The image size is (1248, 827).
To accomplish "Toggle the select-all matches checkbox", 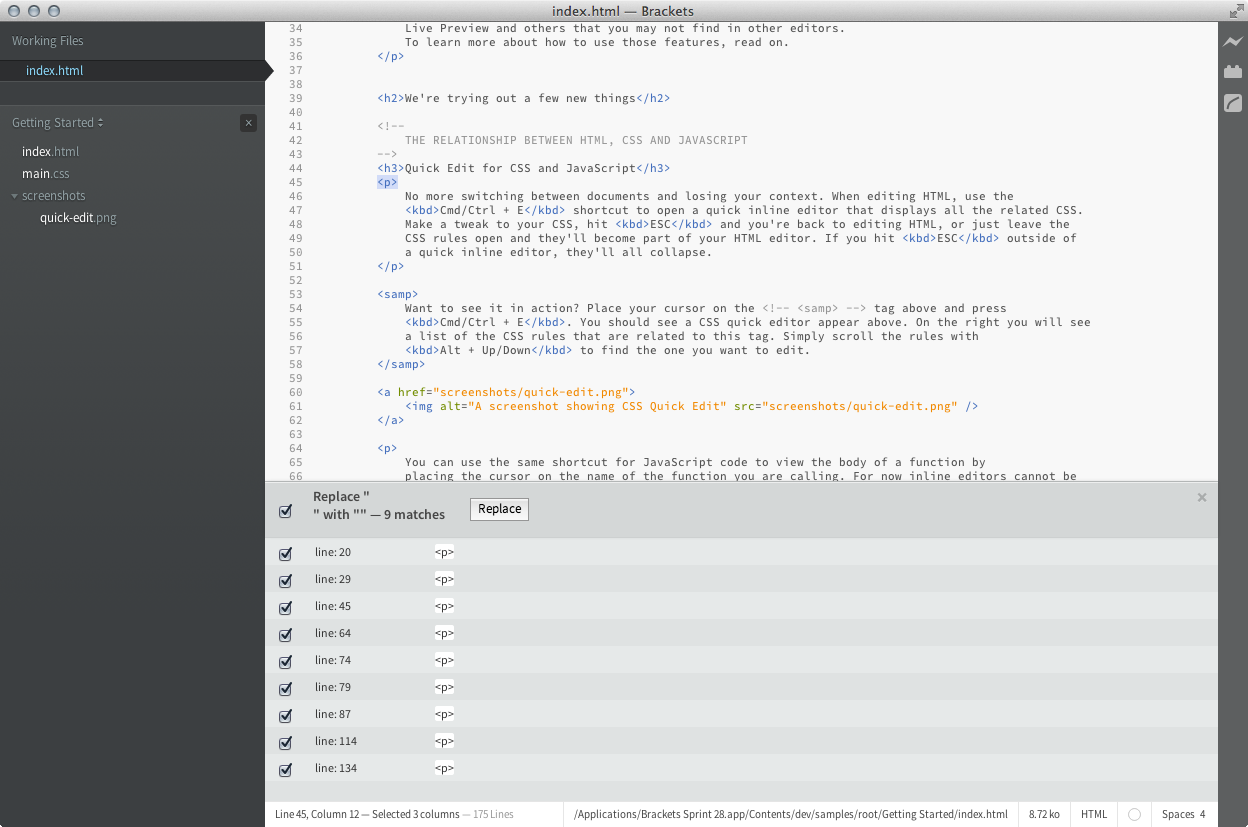I will click(285, 511).
